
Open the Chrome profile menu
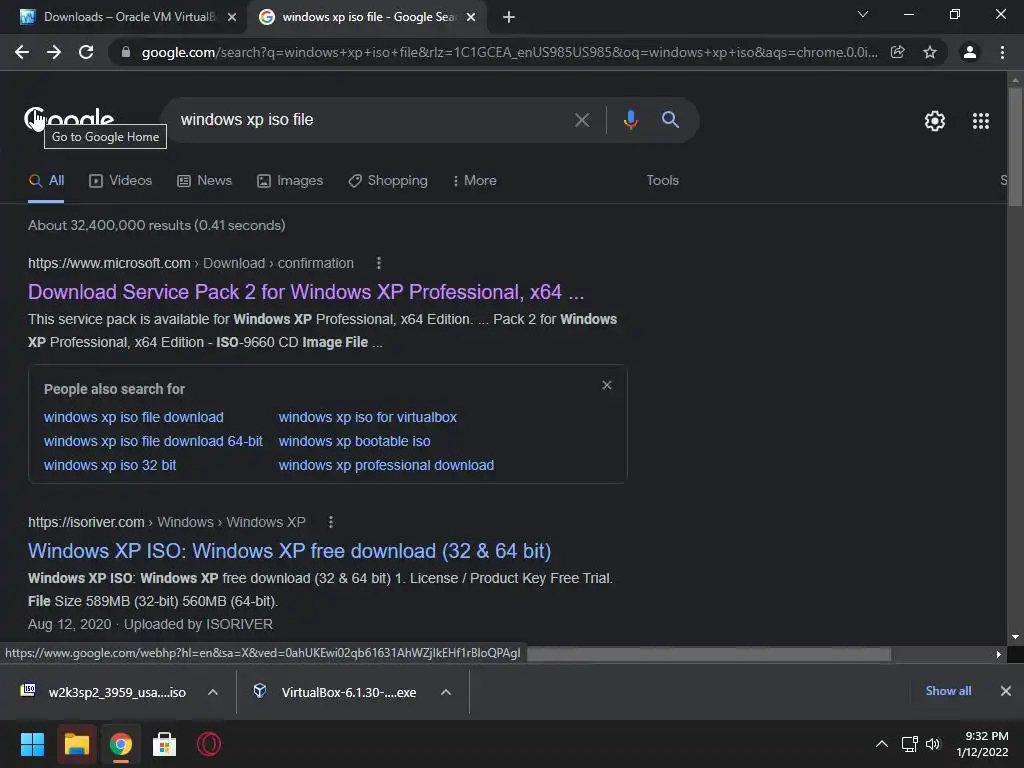pyautogui.click(x=970, y=52)
